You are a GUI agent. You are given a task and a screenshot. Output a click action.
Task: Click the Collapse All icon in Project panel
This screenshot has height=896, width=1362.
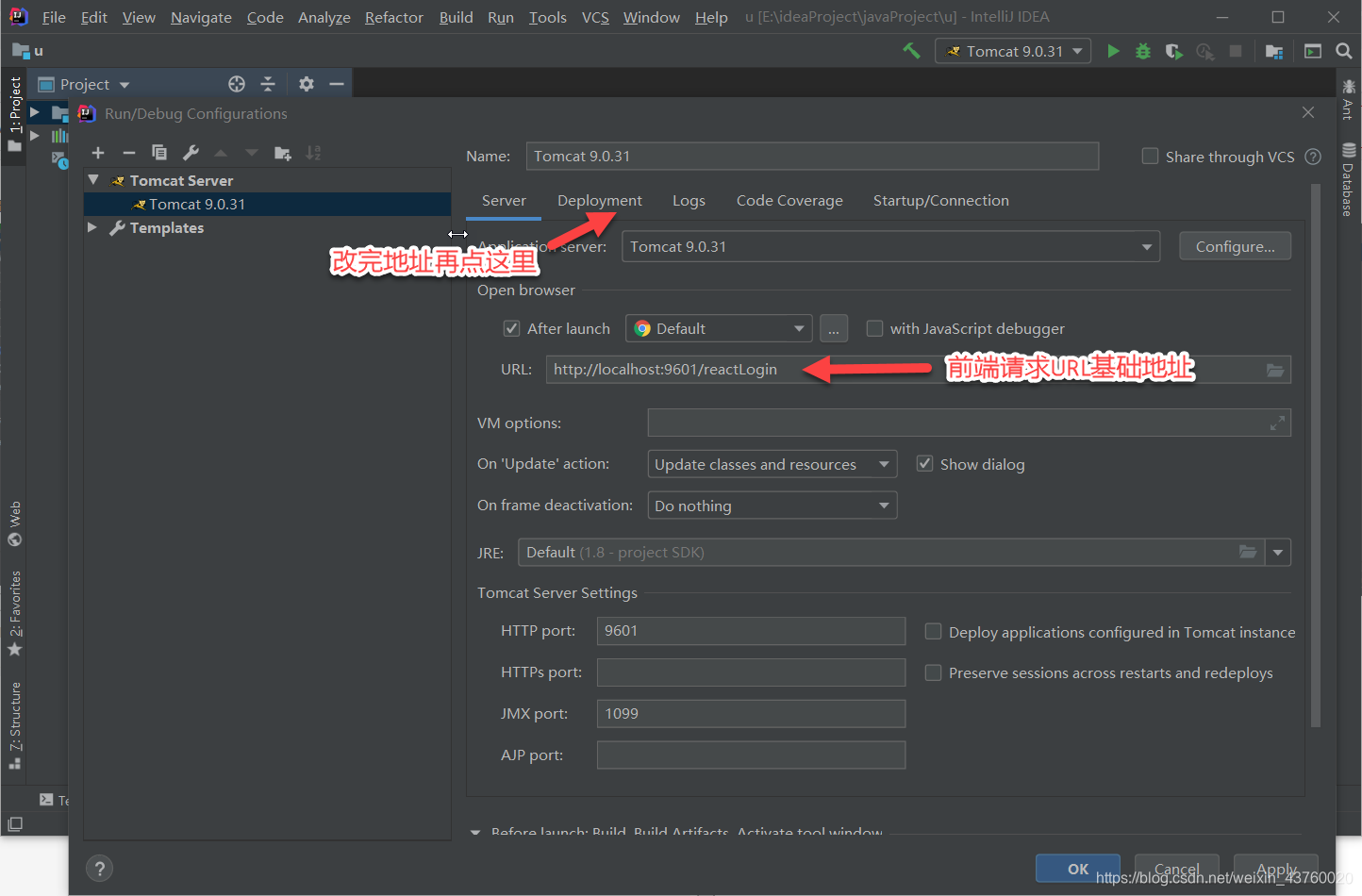268,84
